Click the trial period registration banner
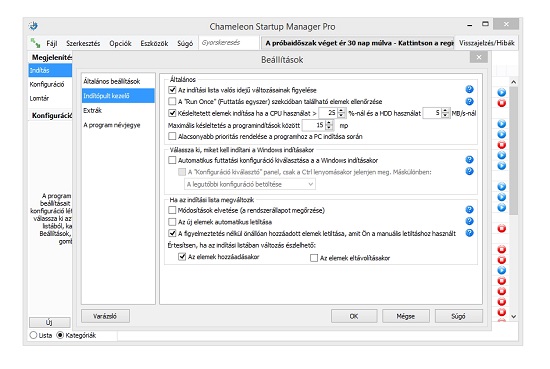Image resolution: width=550 pixels, height=369 pixels. [358, 43]
